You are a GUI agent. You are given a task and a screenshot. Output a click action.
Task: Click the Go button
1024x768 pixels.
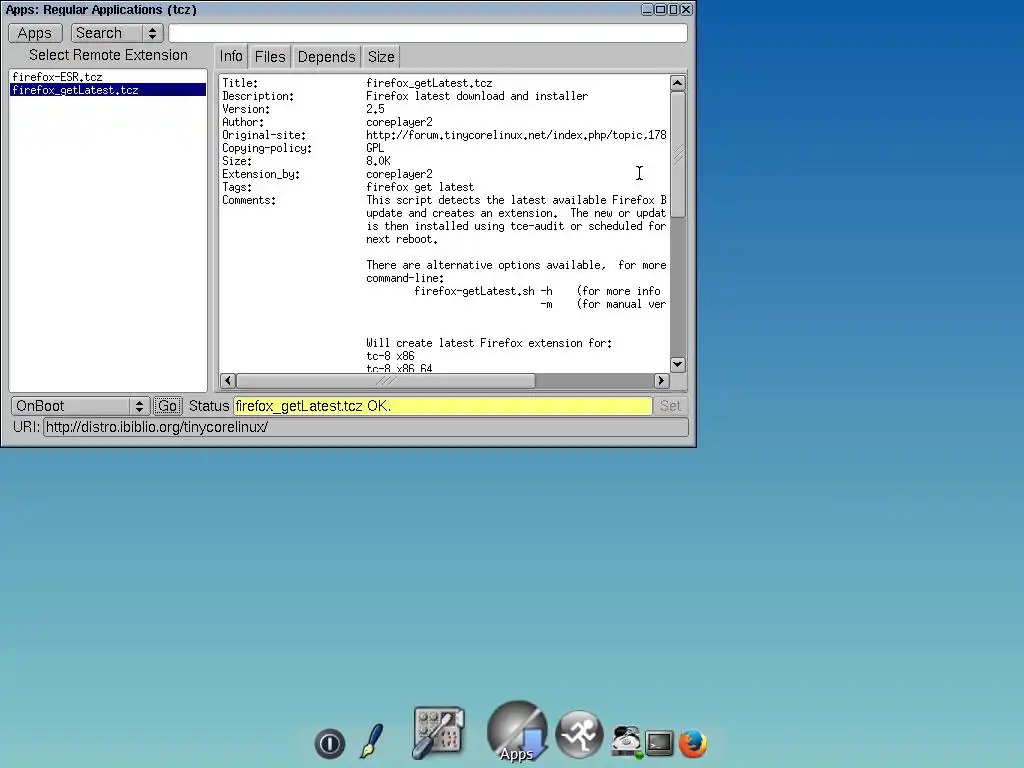[167, 406]
